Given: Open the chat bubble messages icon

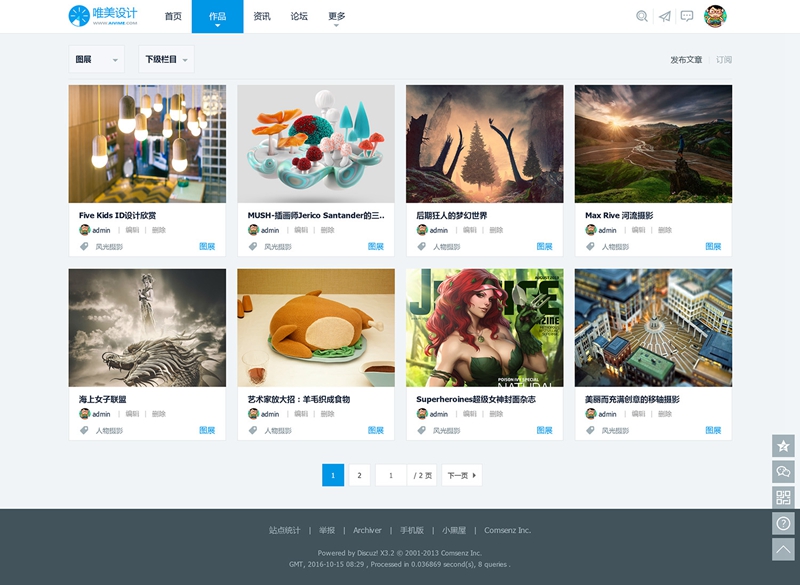Looking at the screenshot, I should click(x=687, y=16).
